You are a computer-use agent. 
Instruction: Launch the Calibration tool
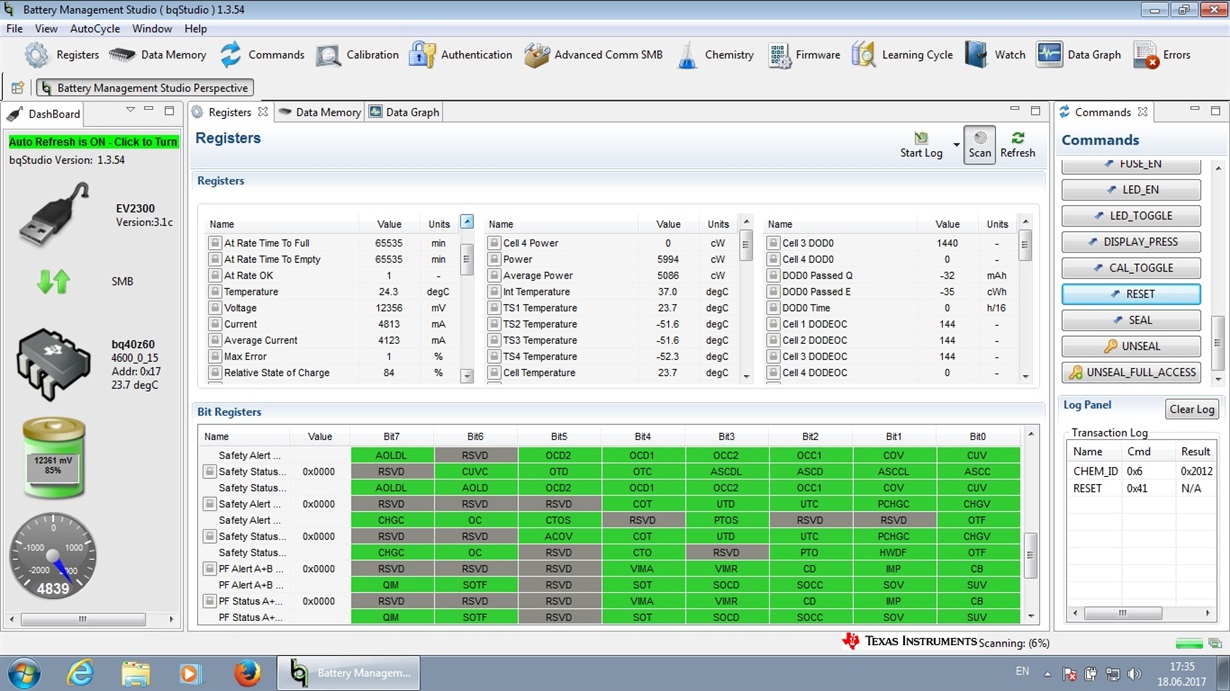click(x=357, y=55)
